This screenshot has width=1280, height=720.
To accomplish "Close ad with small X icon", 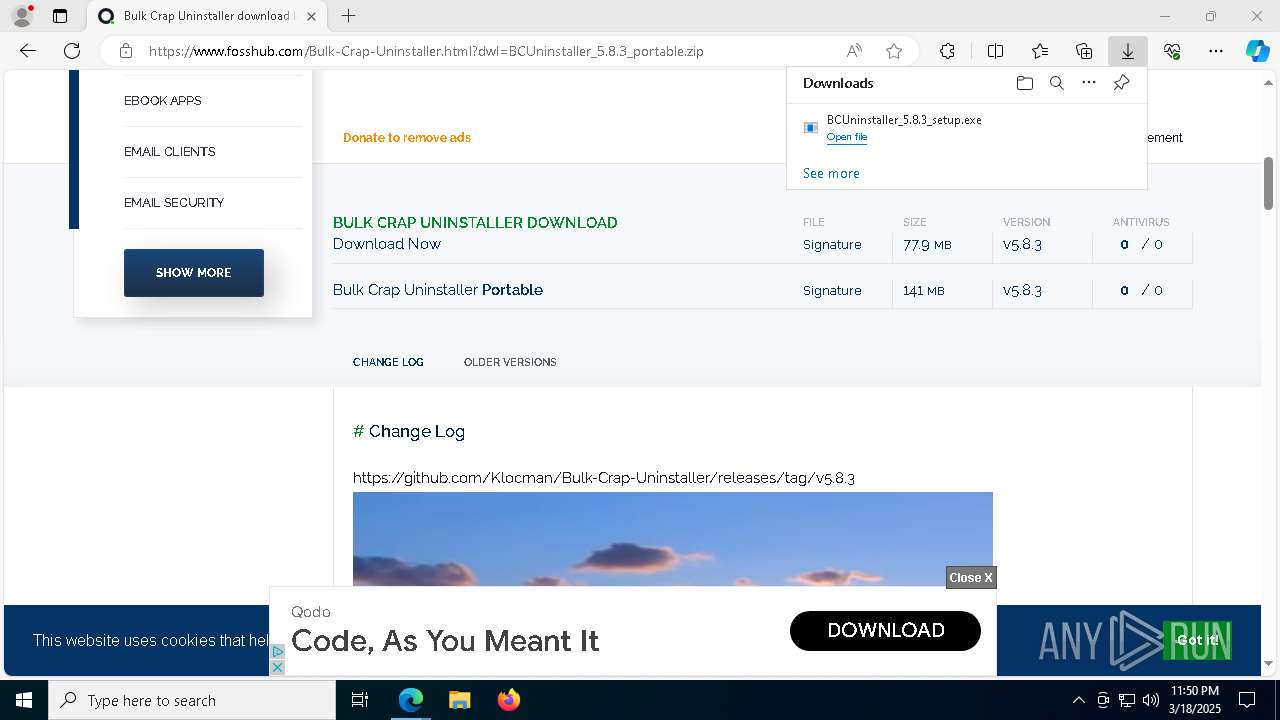I will point(277,667).
